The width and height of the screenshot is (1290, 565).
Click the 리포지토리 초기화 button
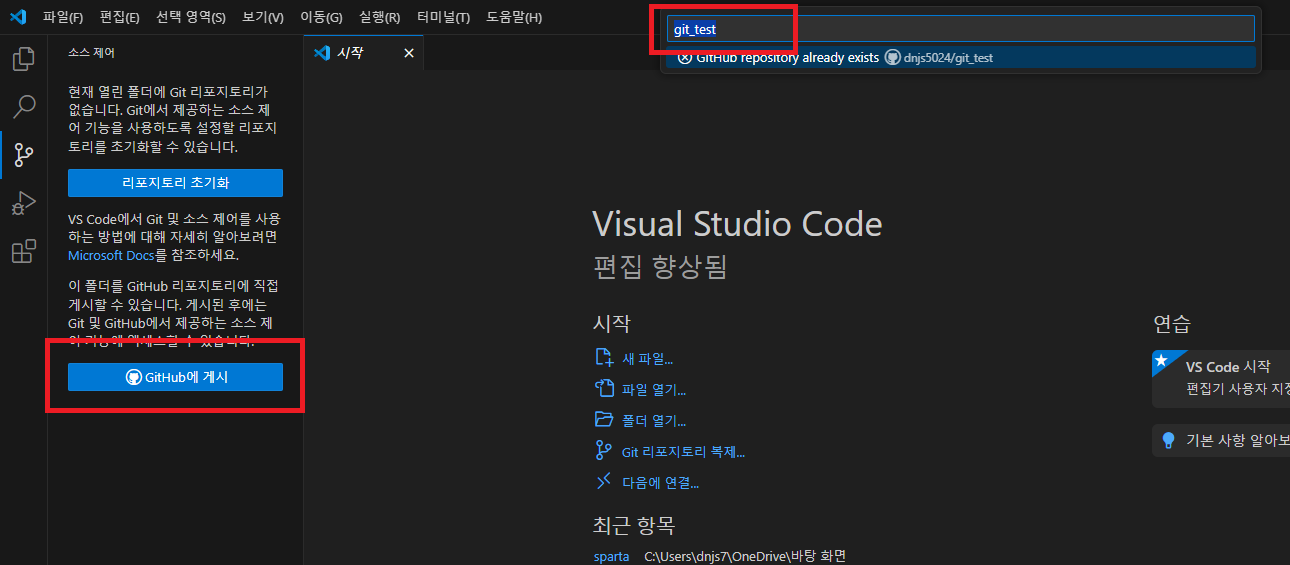175,183
